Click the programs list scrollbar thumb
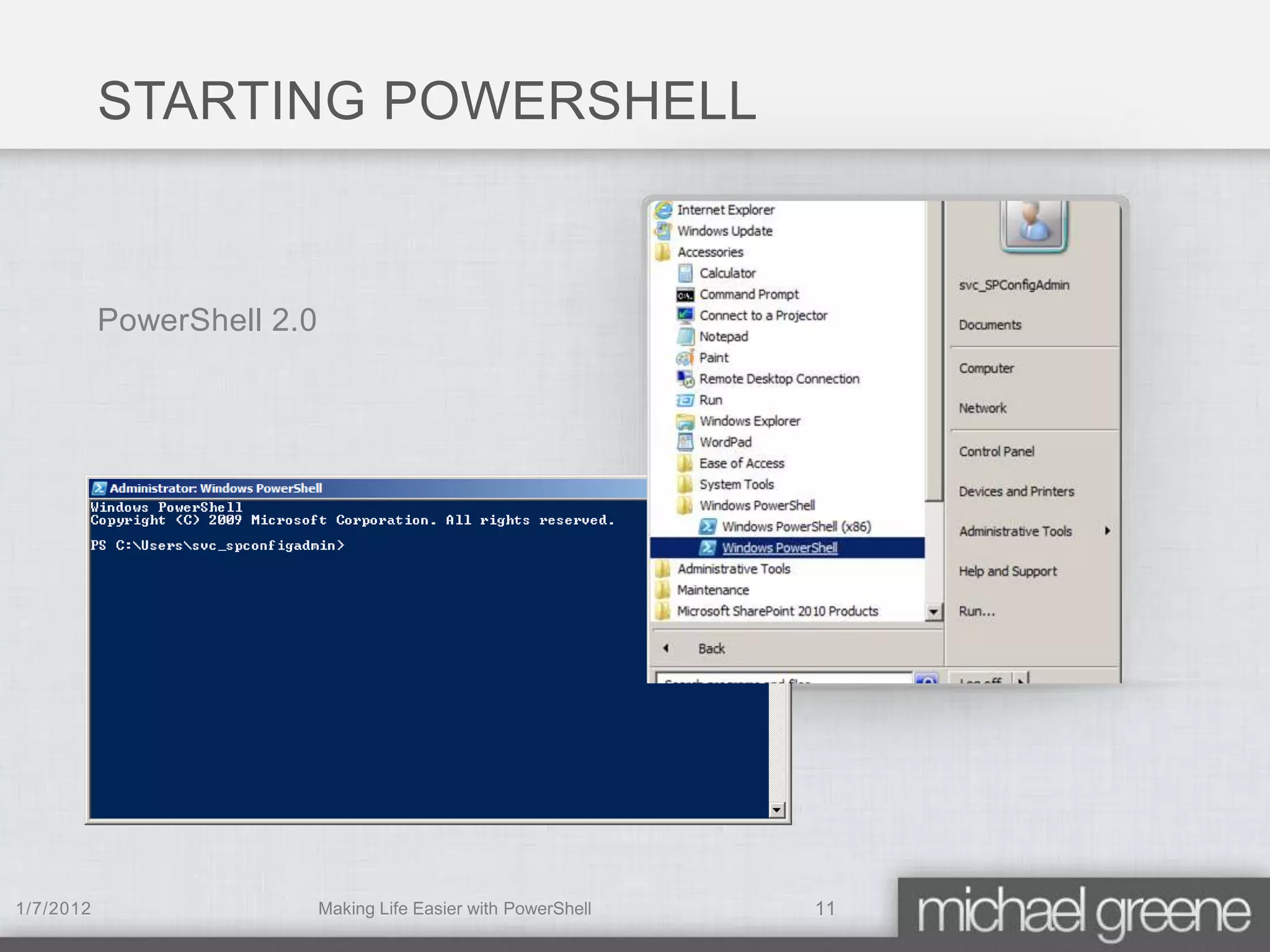 click(x=933, y=351)
